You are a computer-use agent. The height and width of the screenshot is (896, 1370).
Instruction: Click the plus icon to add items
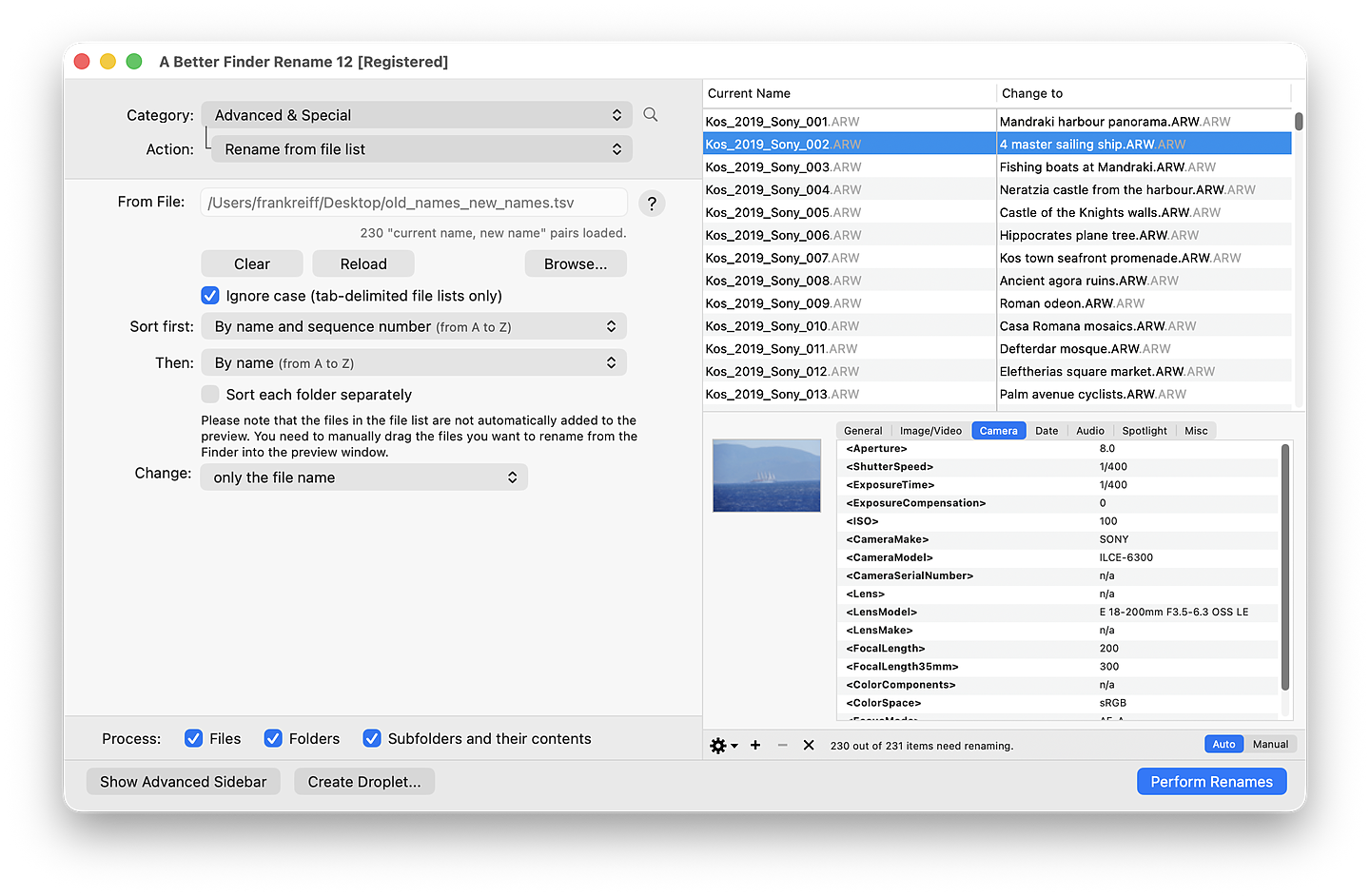pyautogui.click(x=755, y=746)
